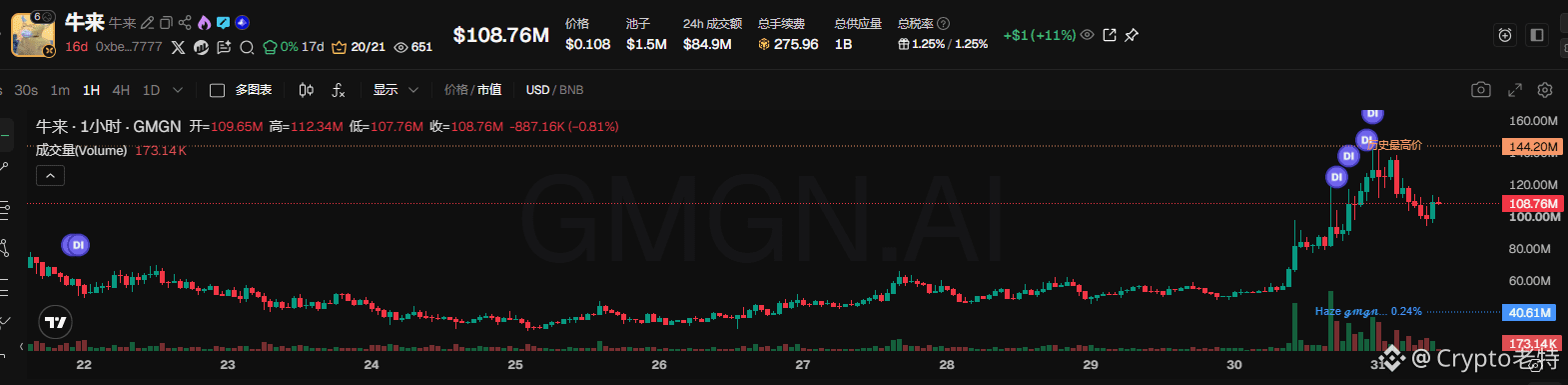The width and height of the screenshot is (1568, 385).
Task: Open the candlestick chart type selector
Action: pyautogui.click(x=307, y=90)
